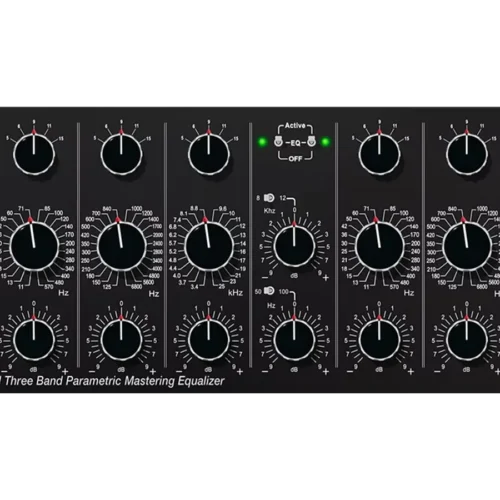Flip the right EQ Active/OFF toggle switch

[311, 142]
